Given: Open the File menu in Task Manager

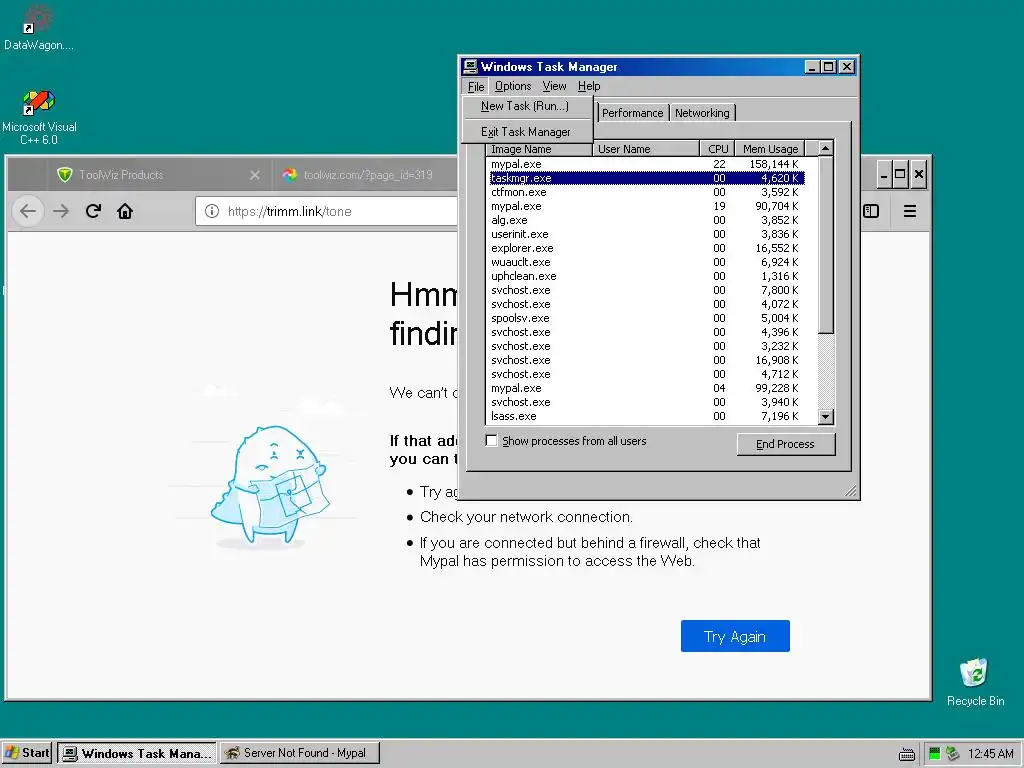Looking at the screenshot, I should 476,86.
